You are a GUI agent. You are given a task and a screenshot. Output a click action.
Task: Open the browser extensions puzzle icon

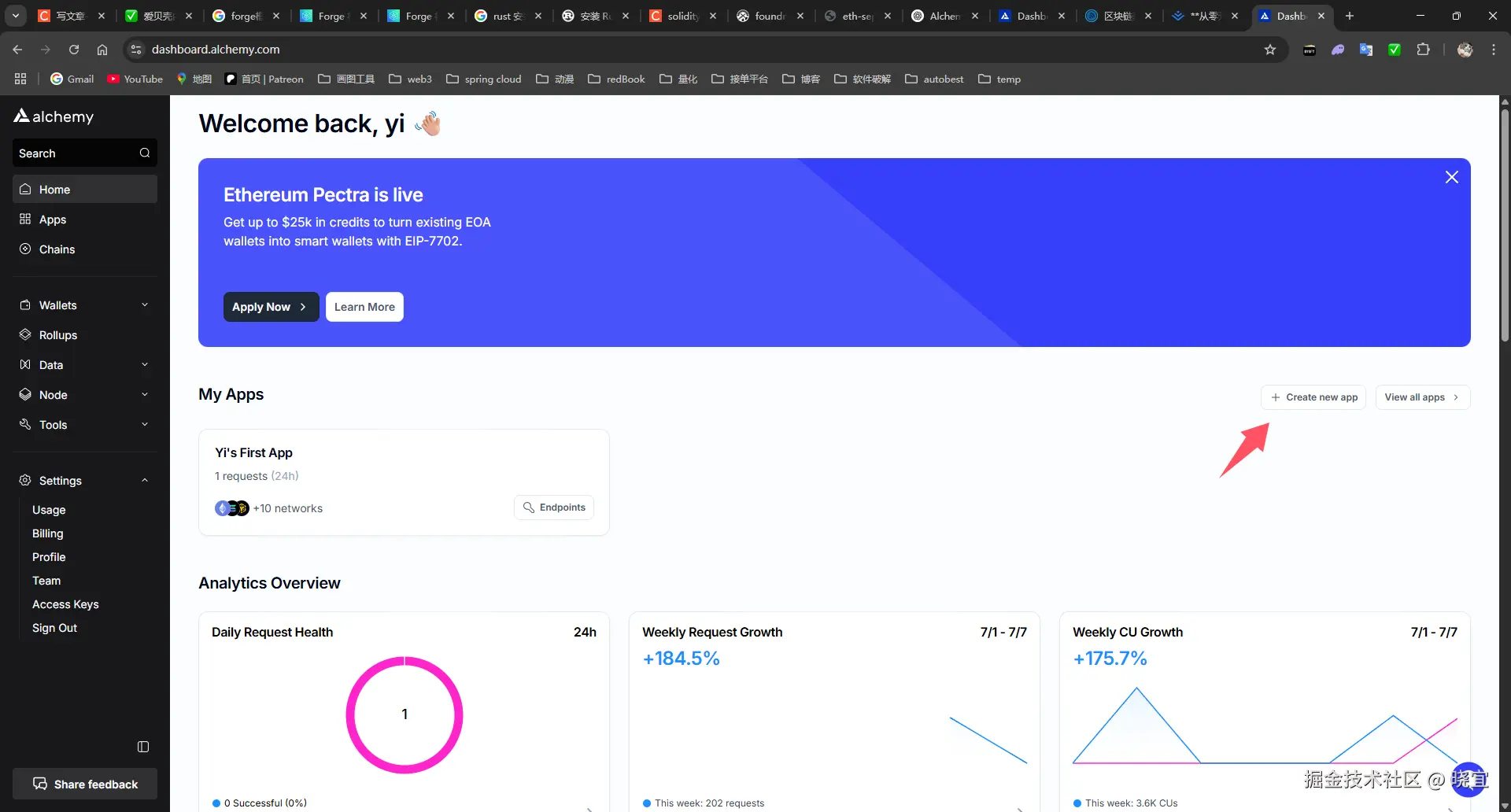(x=1423, y=50)
